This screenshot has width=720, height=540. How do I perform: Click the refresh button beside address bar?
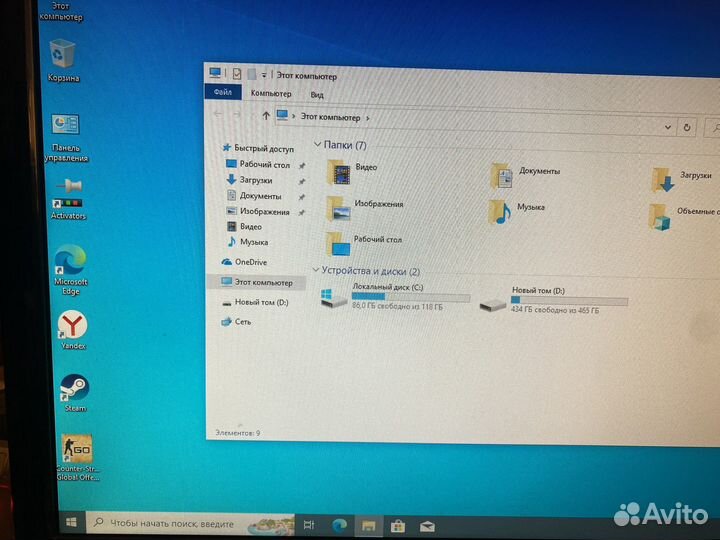pyautogui.click(x=686, y=127)
